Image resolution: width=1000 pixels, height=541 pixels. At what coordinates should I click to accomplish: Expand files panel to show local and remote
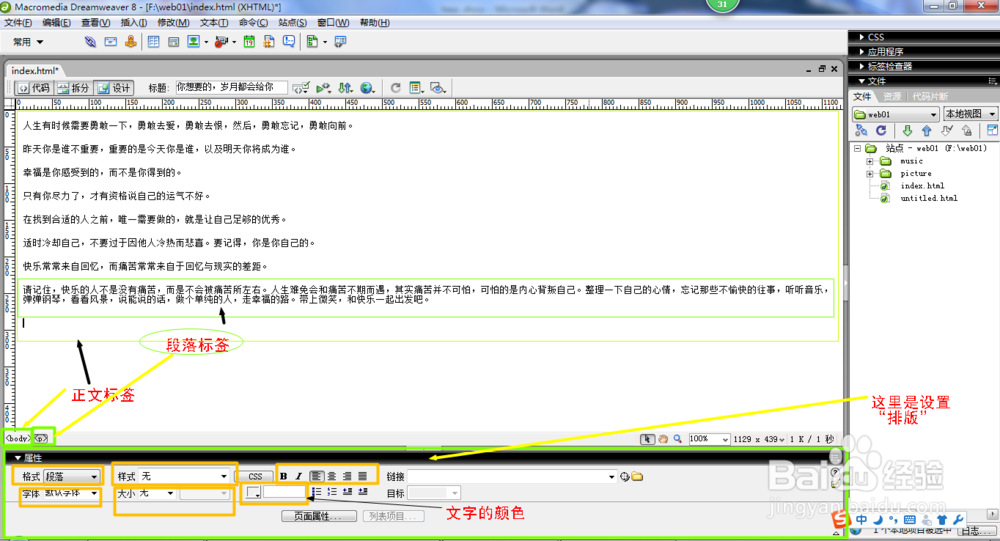click(992, 131)
